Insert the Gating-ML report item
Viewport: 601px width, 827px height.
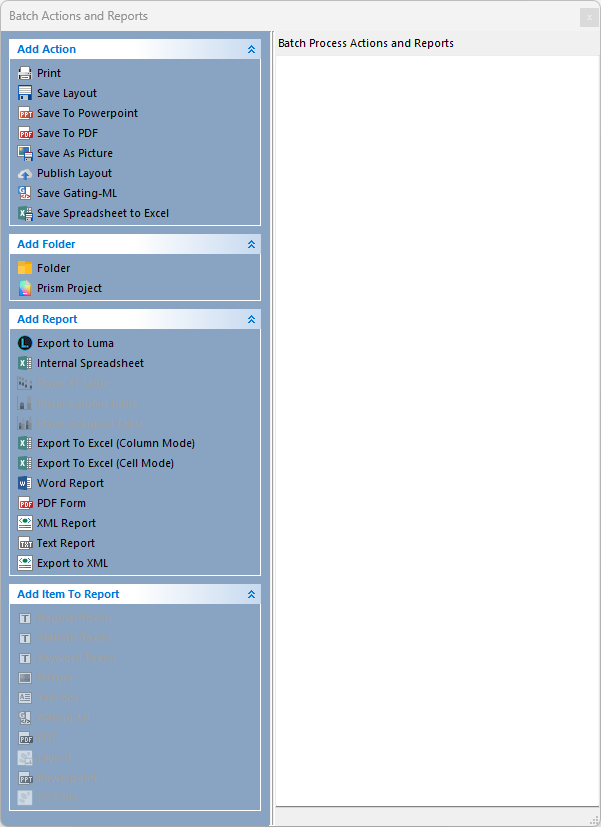[54, 718]
